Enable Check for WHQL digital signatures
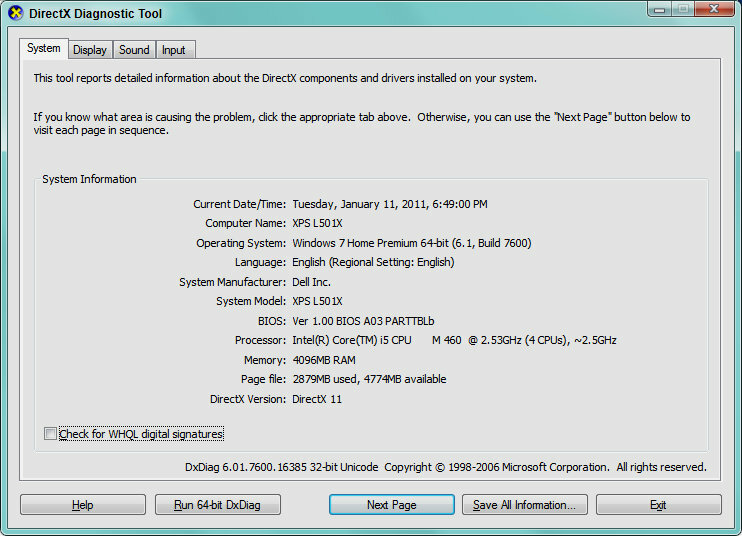Image resolution: width=742 pixels, height=536 pixels. (50, 433)
